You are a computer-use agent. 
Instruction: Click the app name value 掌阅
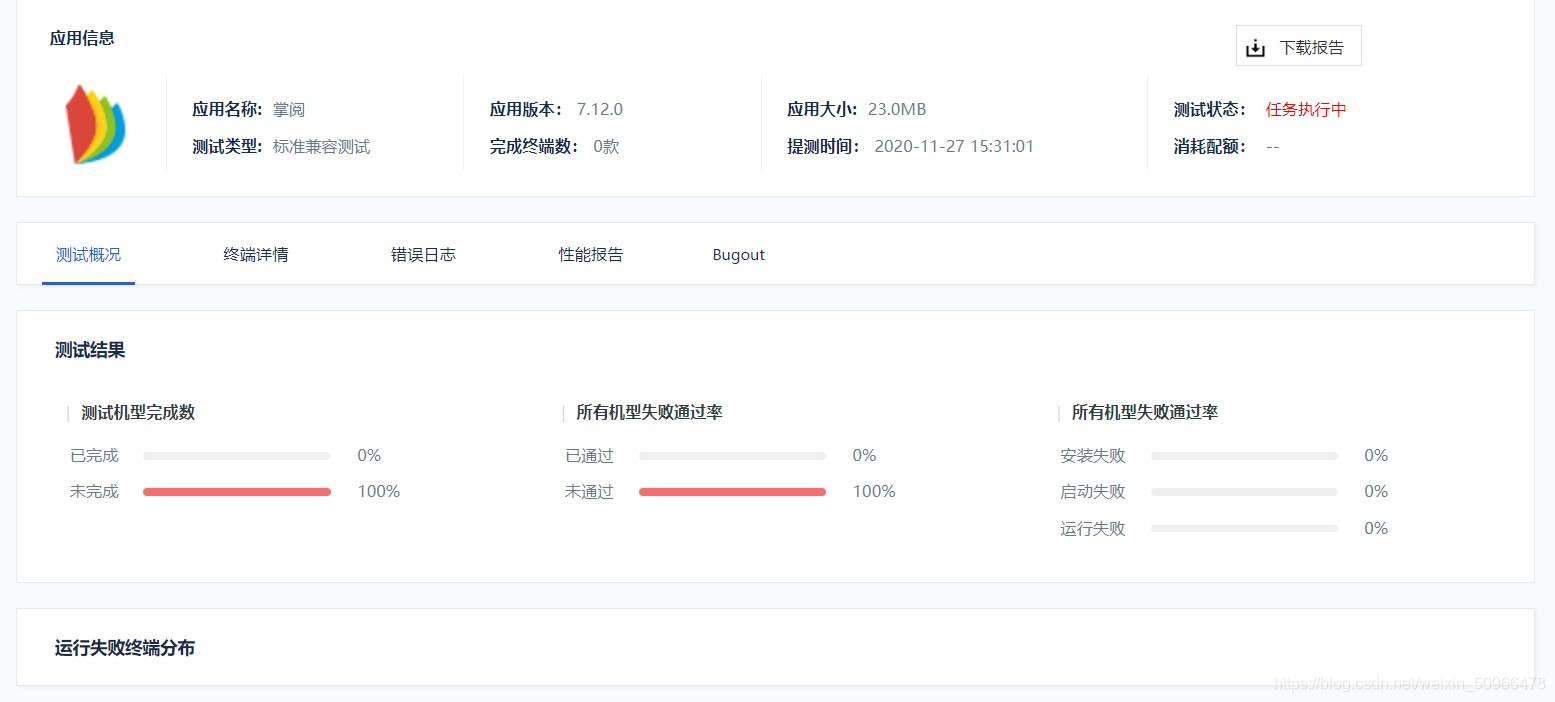(x=289, y=110)
